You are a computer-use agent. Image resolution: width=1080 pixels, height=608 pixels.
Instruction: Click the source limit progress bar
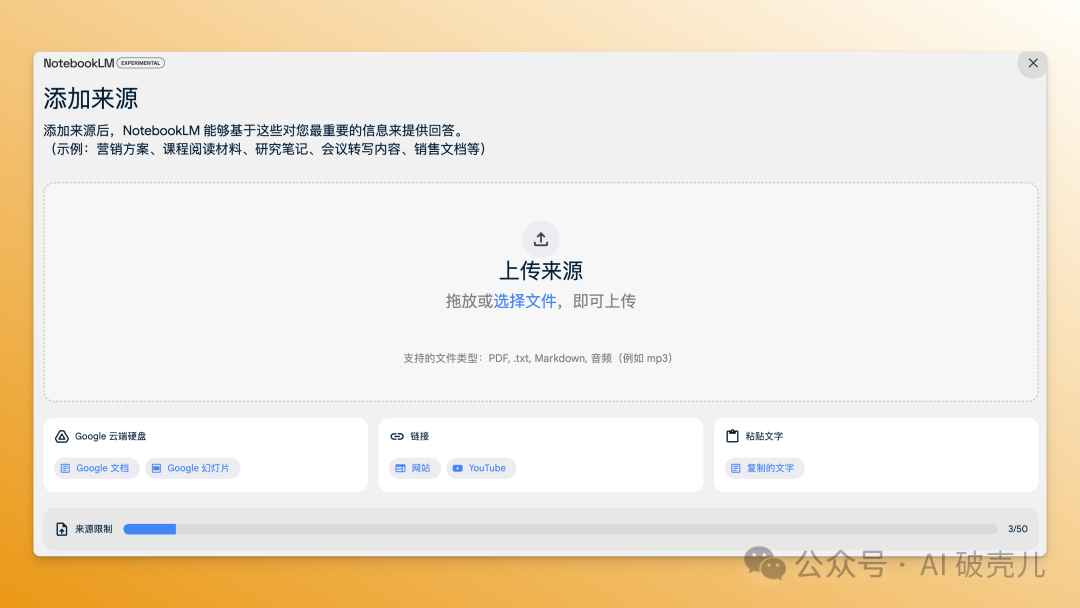pyautogui.click(x=560, y=529)
